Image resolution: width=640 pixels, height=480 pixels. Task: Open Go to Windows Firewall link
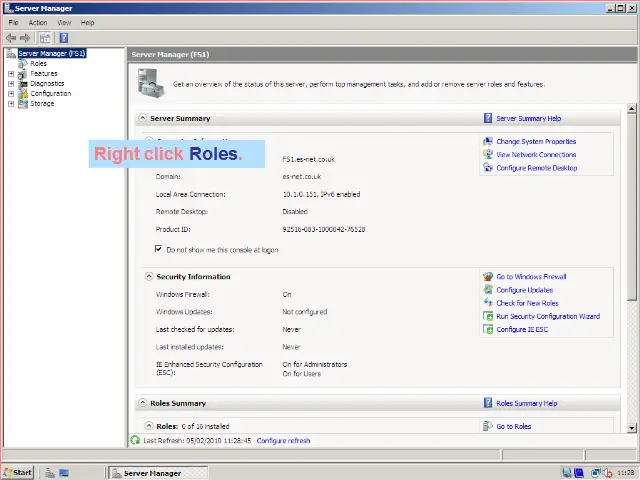[531, 277]
